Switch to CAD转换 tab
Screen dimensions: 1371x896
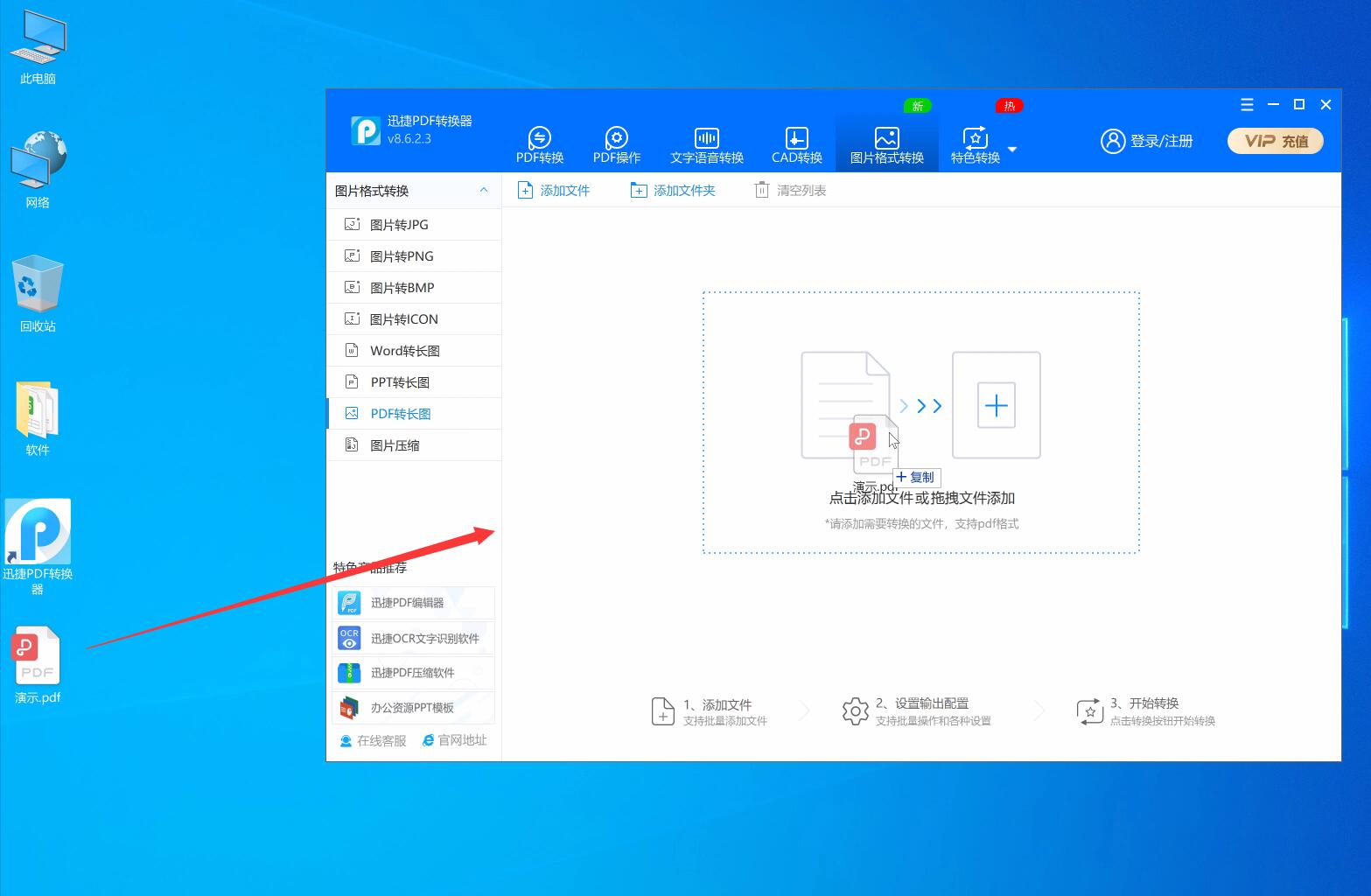[x=796, y=145]
